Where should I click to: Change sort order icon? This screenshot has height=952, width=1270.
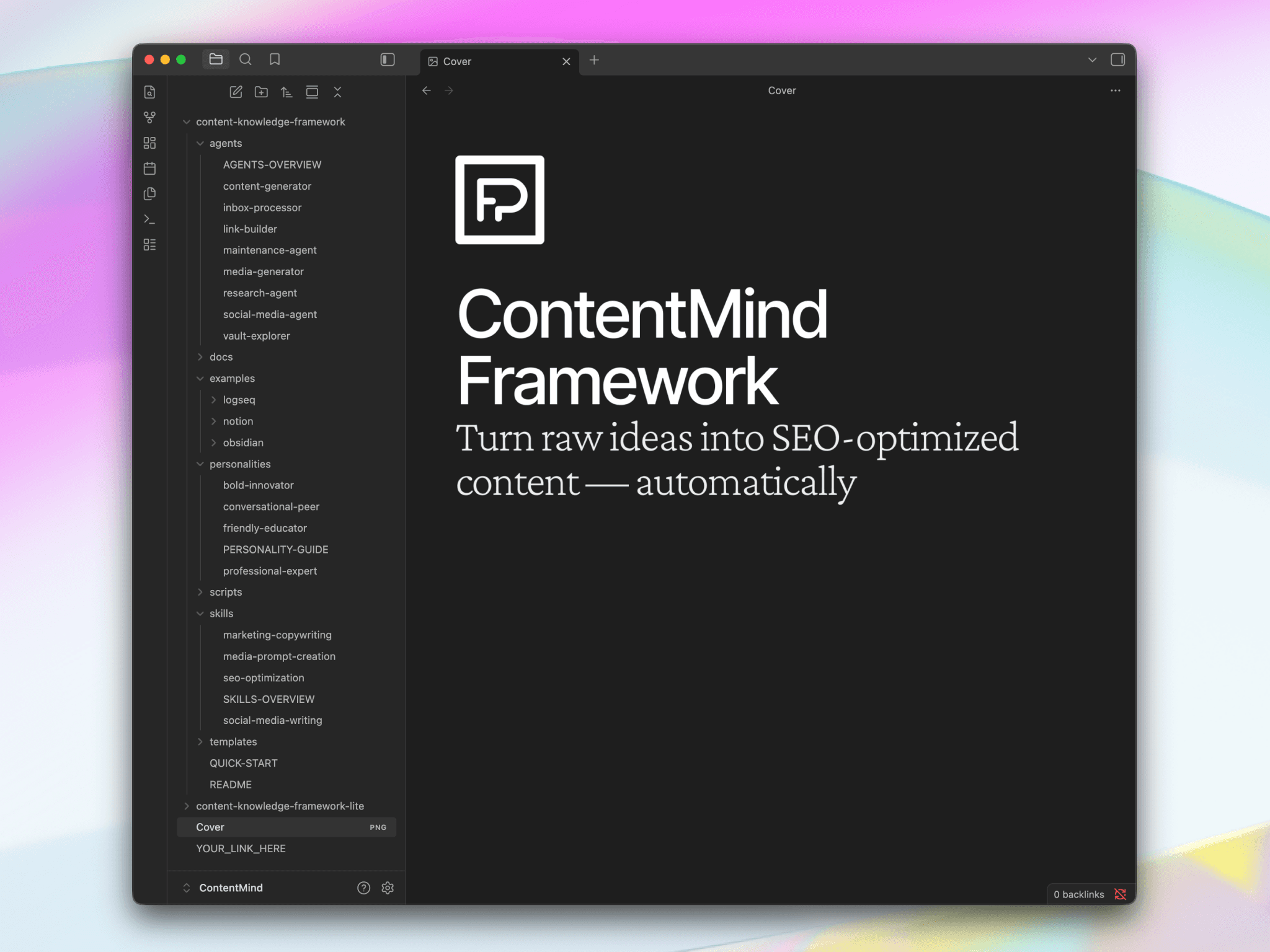click(286, 92)
